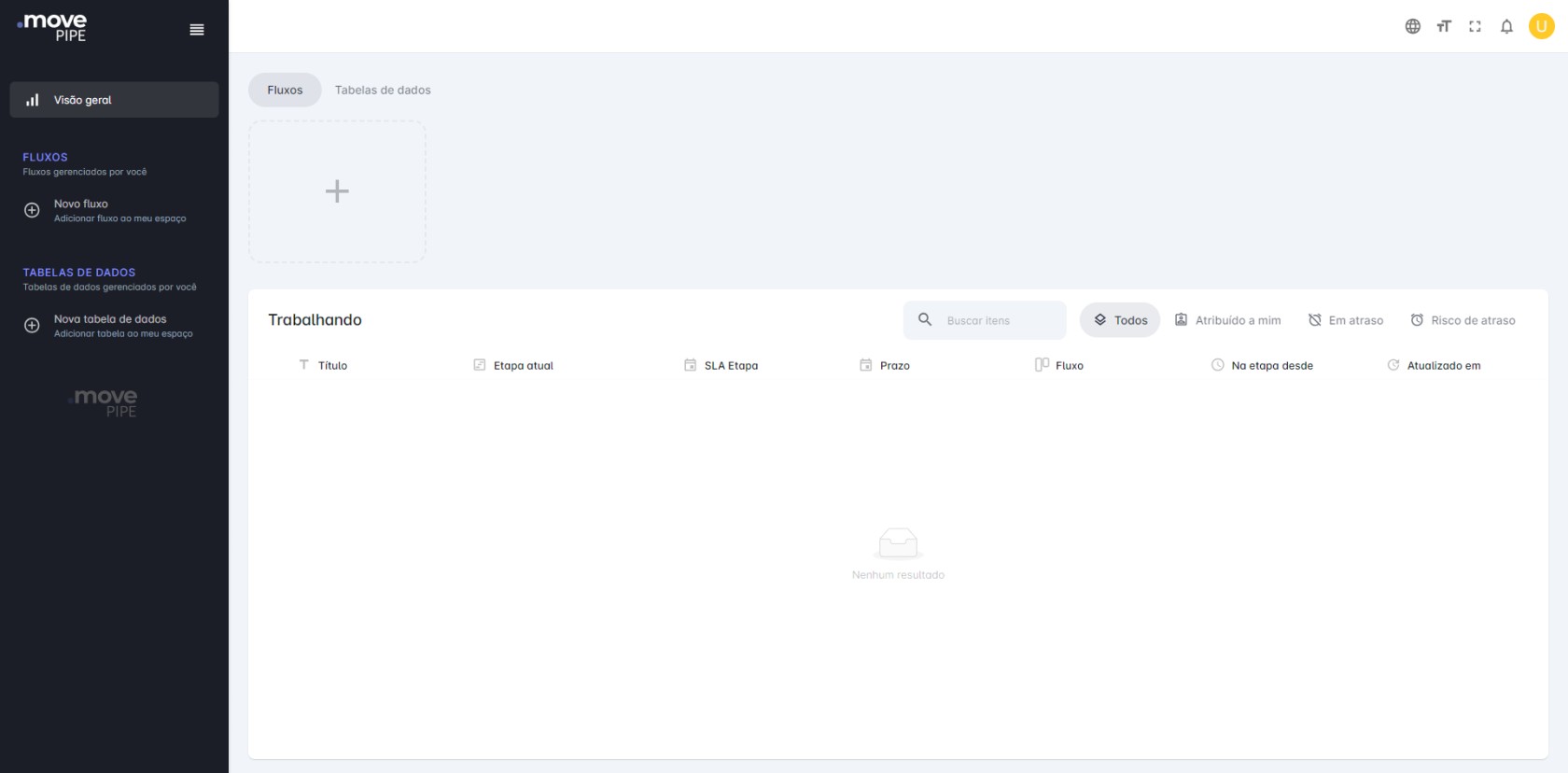Click the search magnifier icon
1568x773 pixels.
point(925,320)
